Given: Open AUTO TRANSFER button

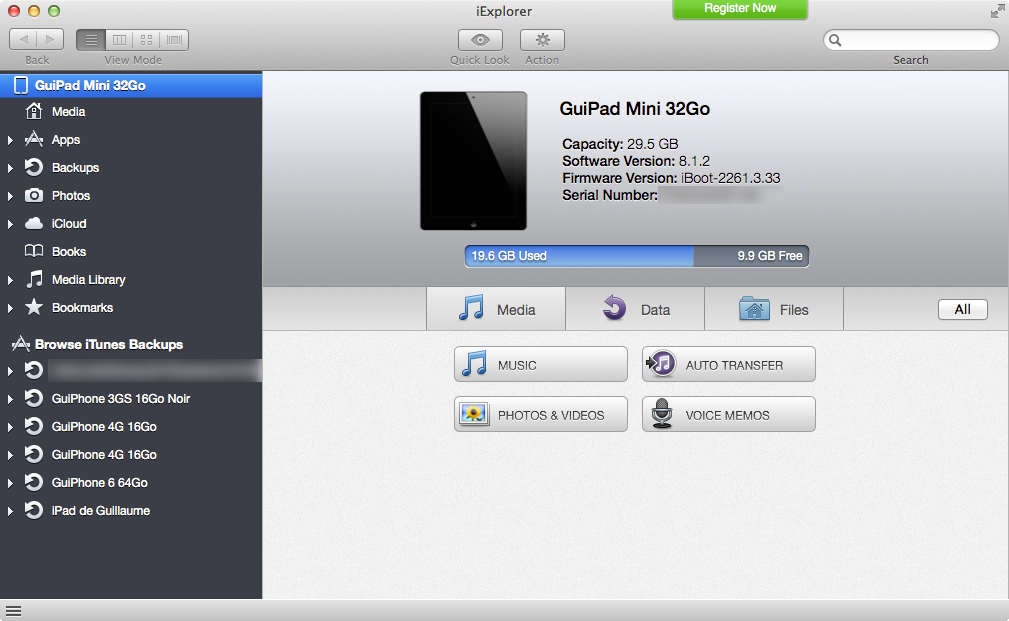Looking at the screenshot, I should click(x=728, y=364).
